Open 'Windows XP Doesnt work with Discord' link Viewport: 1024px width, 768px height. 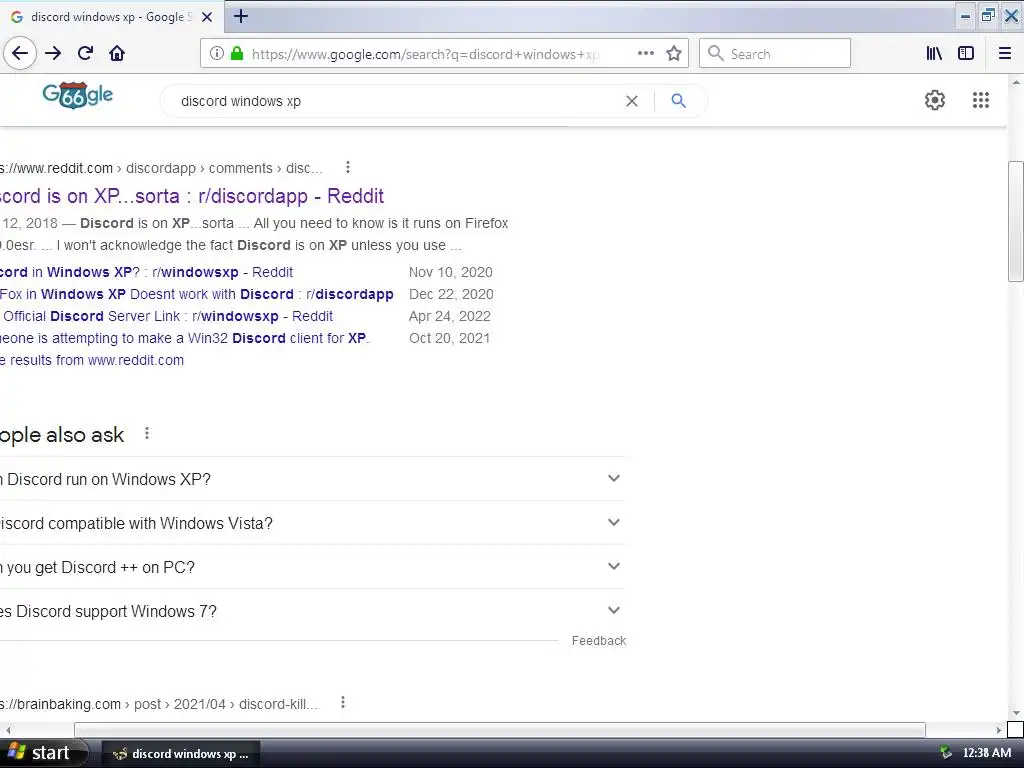click(197, 295)
